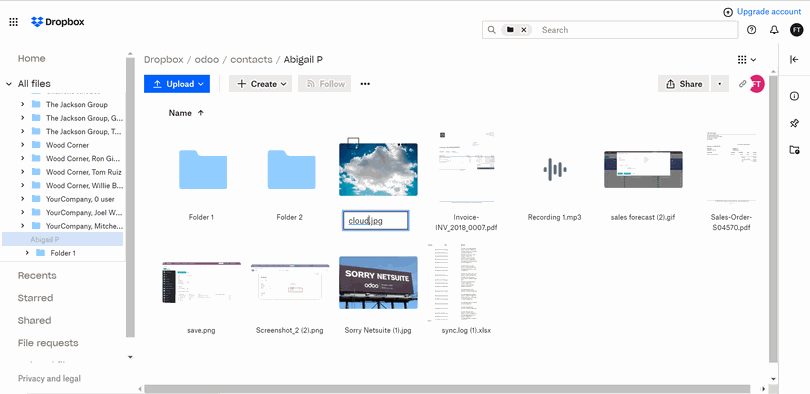The image size is (810, 394).
Task: Open File requests in sidebar
Action: pyautogui.click(x=48, y=343)
